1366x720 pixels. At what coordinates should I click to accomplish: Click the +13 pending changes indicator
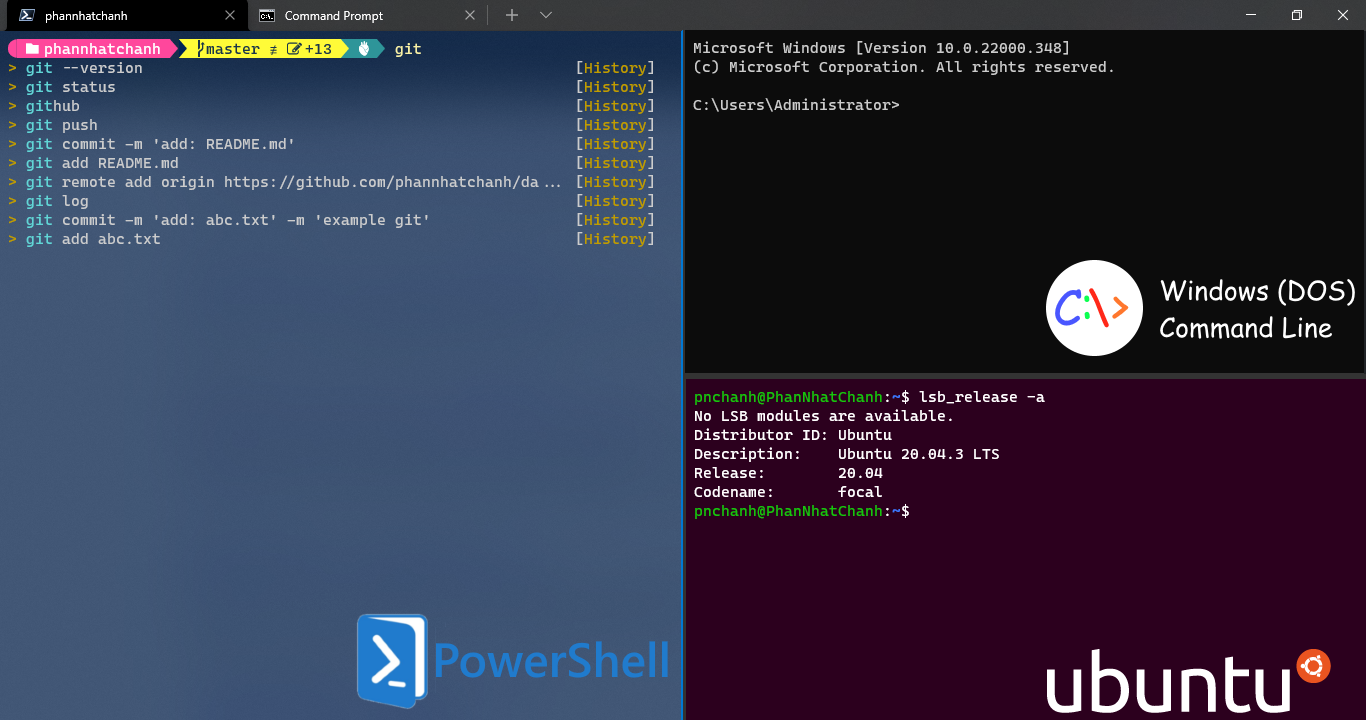[310, 49]
